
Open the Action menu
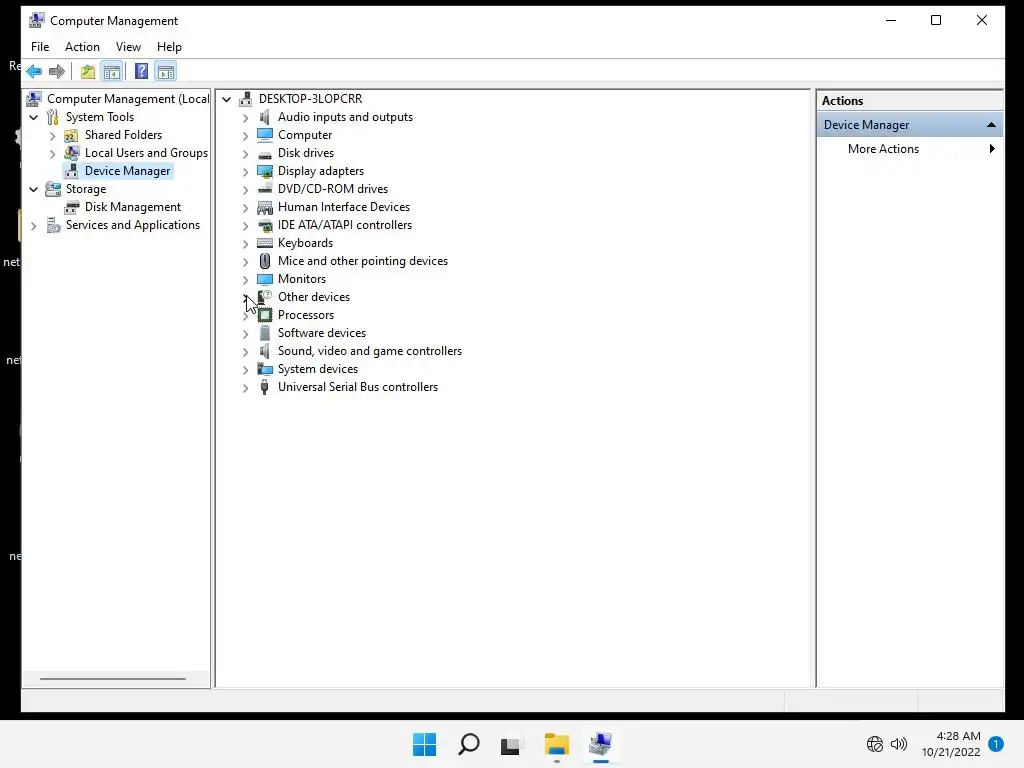pos(82,47)
